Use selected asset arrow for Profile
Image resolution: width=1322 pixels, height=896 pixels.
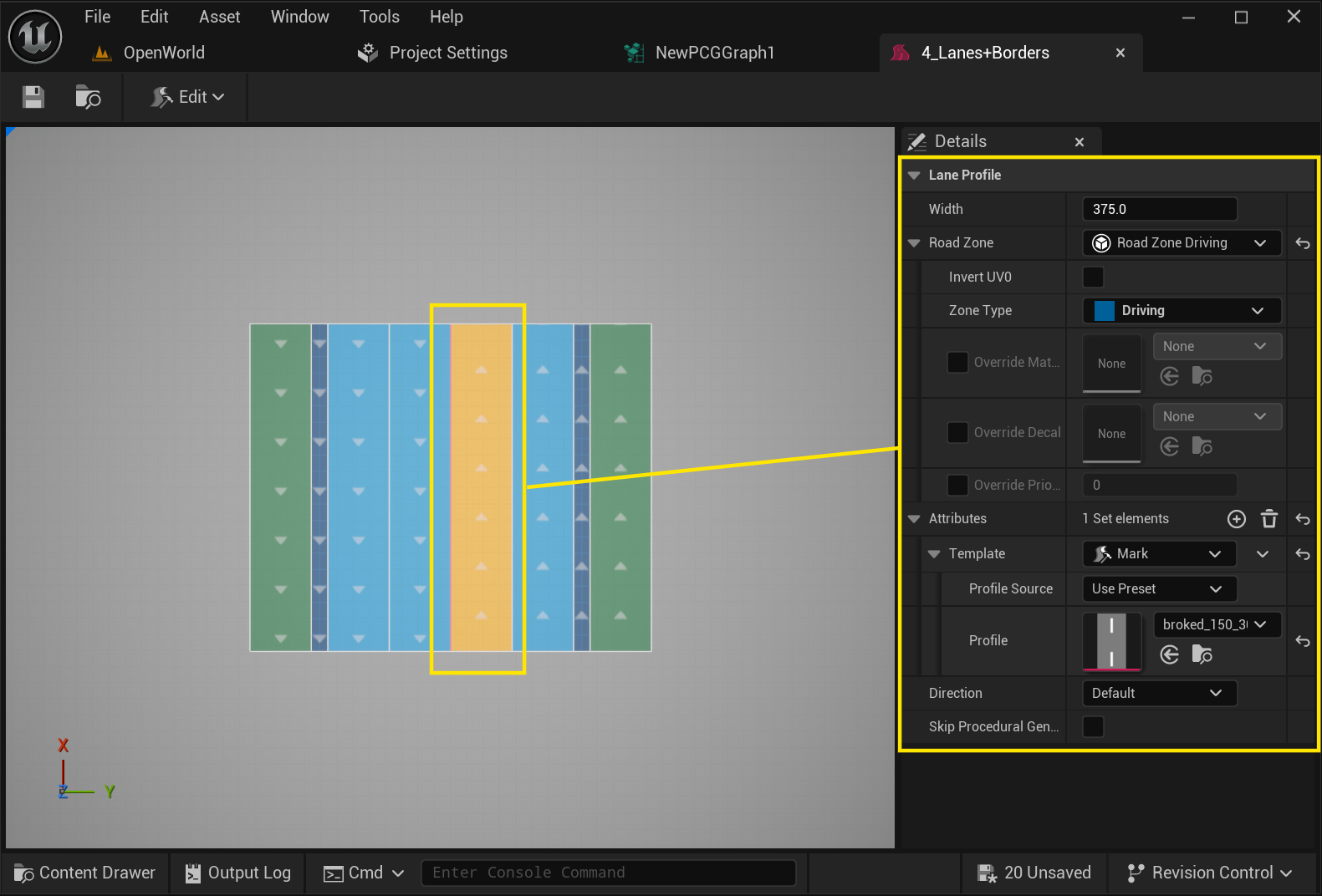(x=1170, y=654)
